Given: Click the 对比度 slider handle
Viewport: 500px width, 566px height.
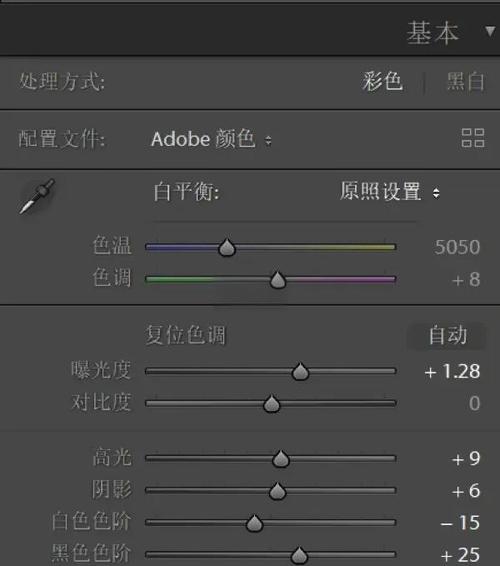Looking at the screenshot, I should (x=271, y=404).
